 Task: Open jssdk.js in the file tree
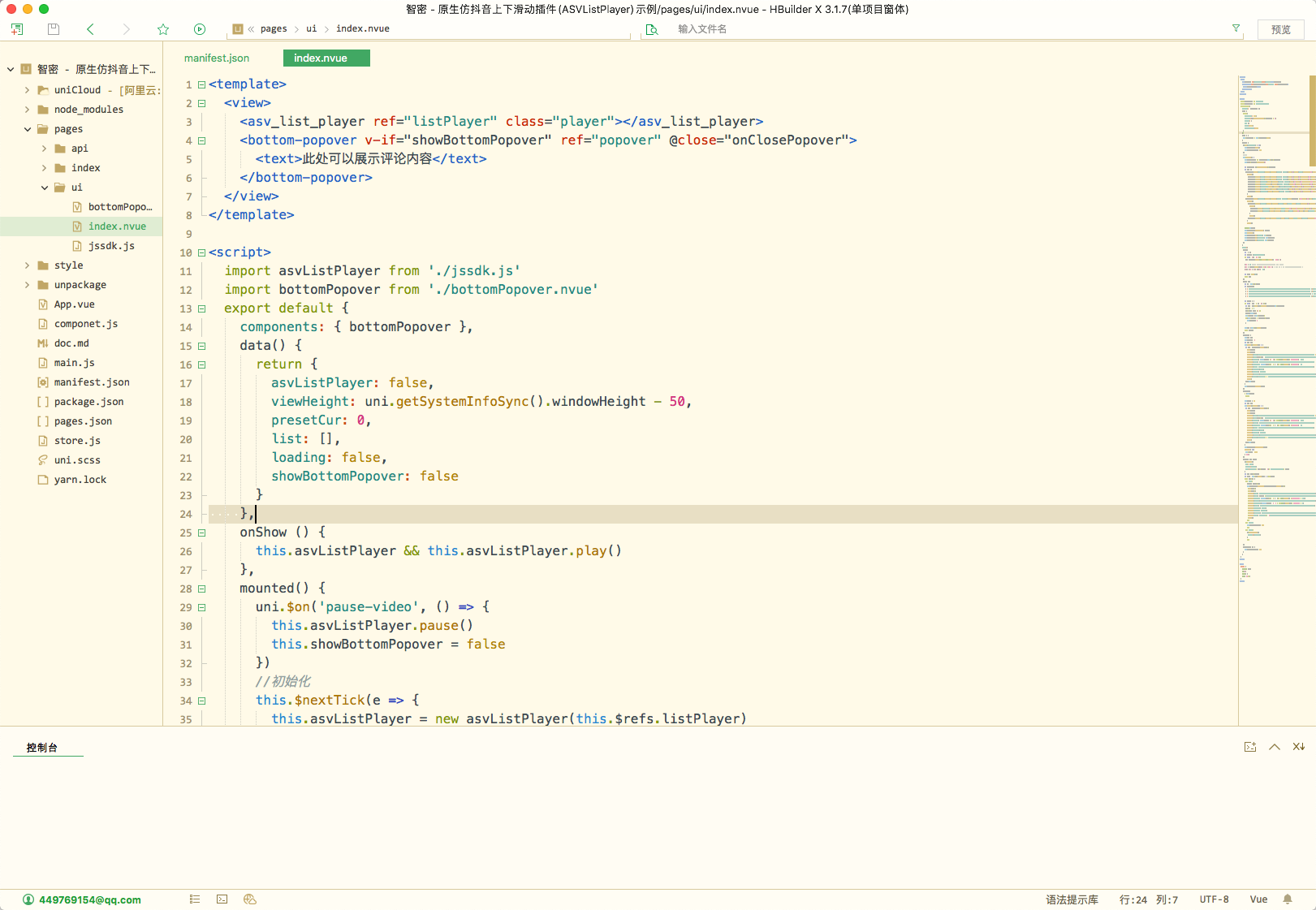[111, 246]
